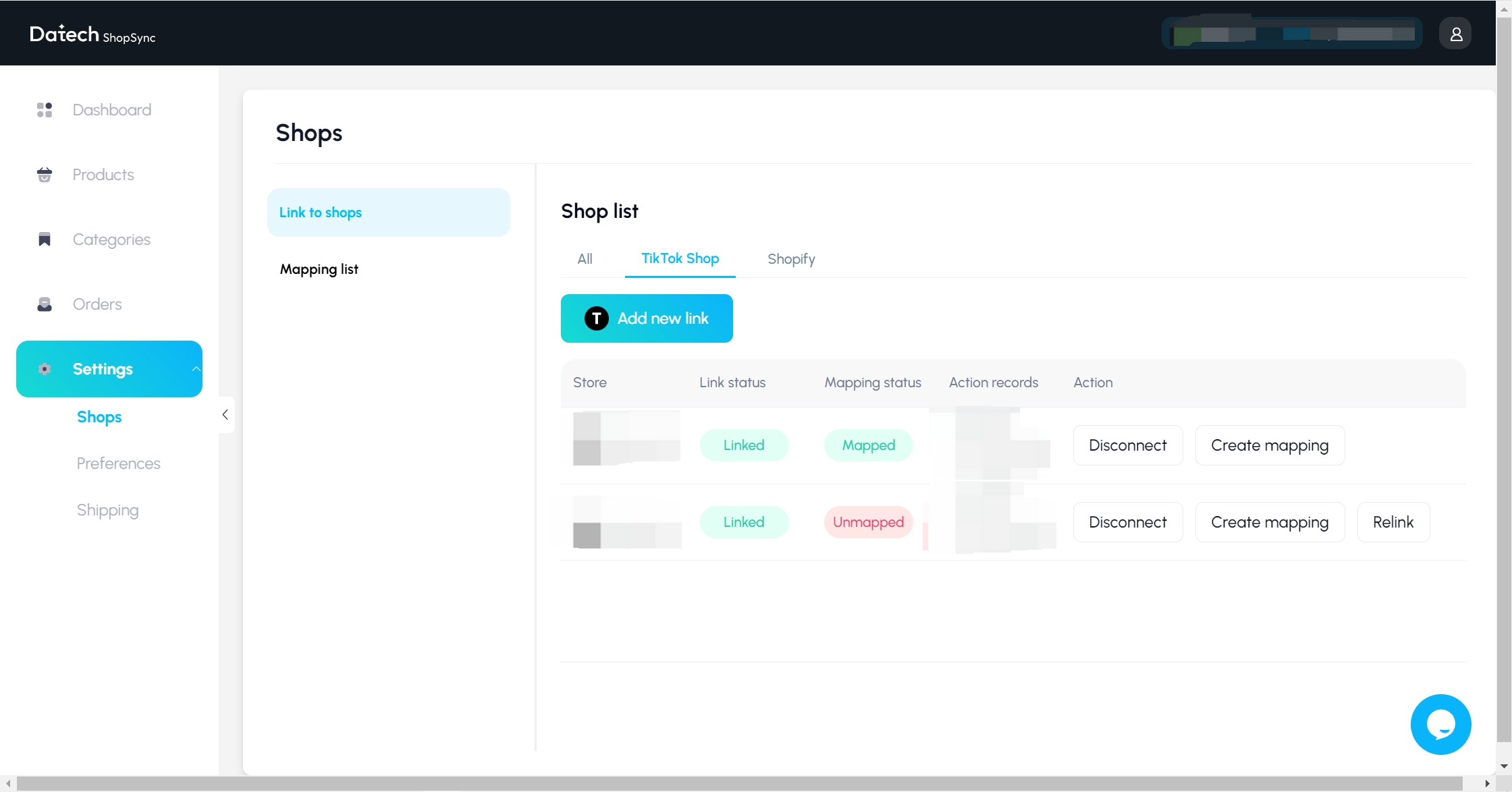The height and width of the screenshot is (792, 1512).
Task: Click Disconnect for the Unmapped store
Action: 1128,521
